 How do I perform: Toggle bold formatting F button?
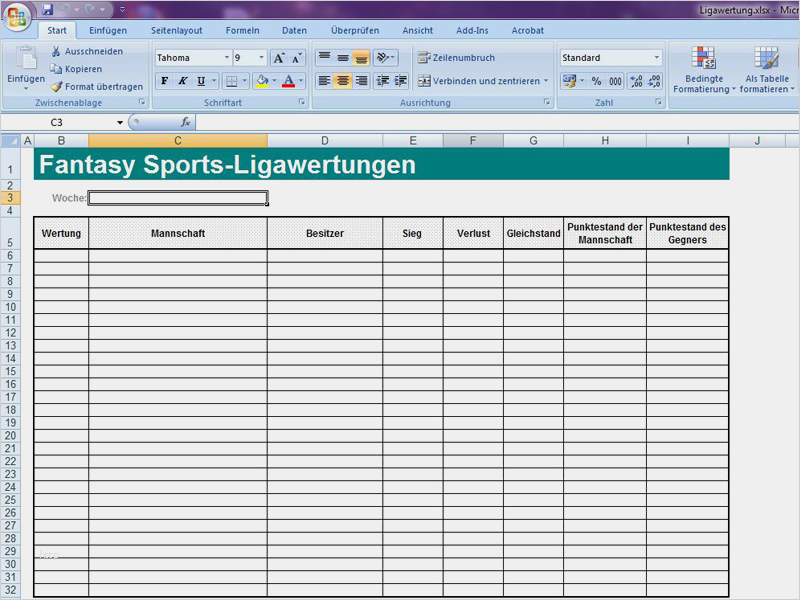tap(164, 81)
